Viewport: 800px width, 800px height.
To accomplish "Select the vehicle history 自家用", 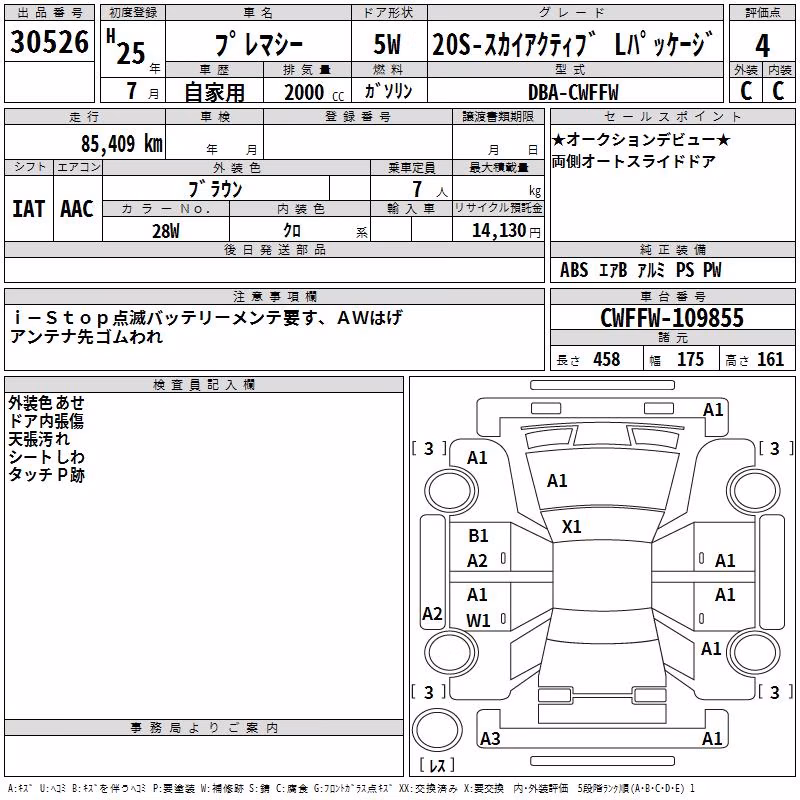I will 214,92.
